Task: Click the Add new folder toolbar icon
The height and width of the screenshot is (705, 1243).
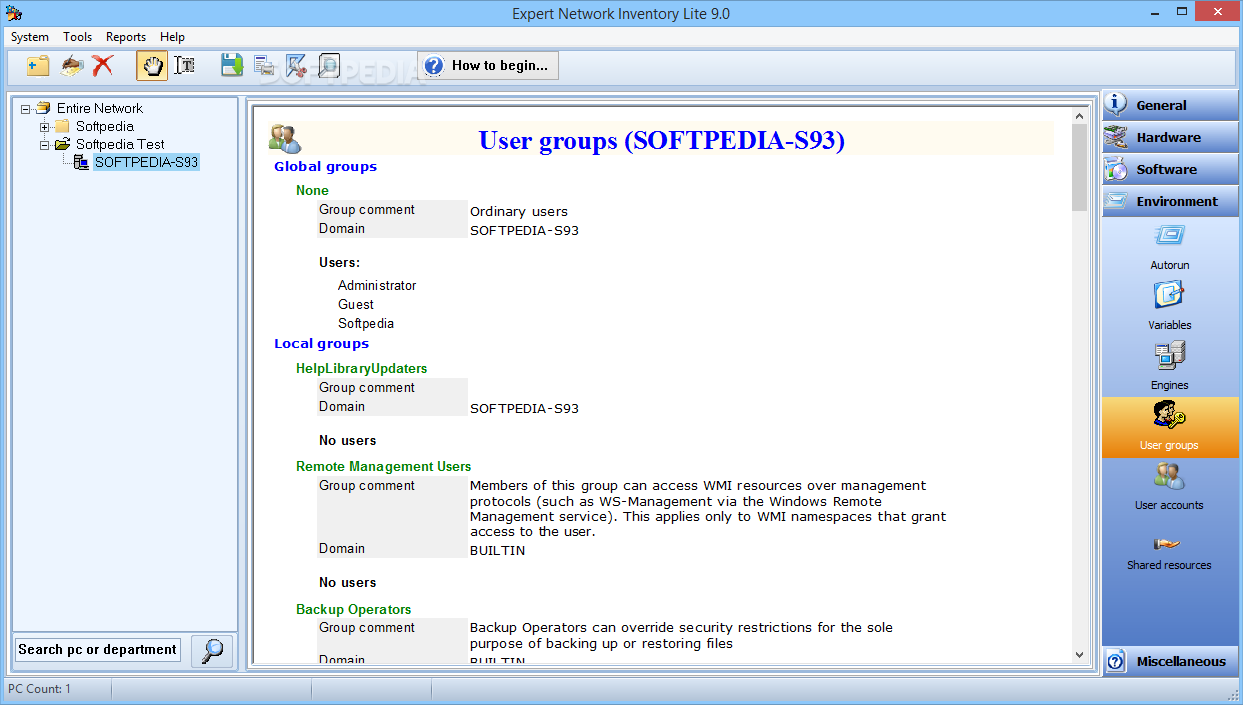Action: click(x=38, y=66)
